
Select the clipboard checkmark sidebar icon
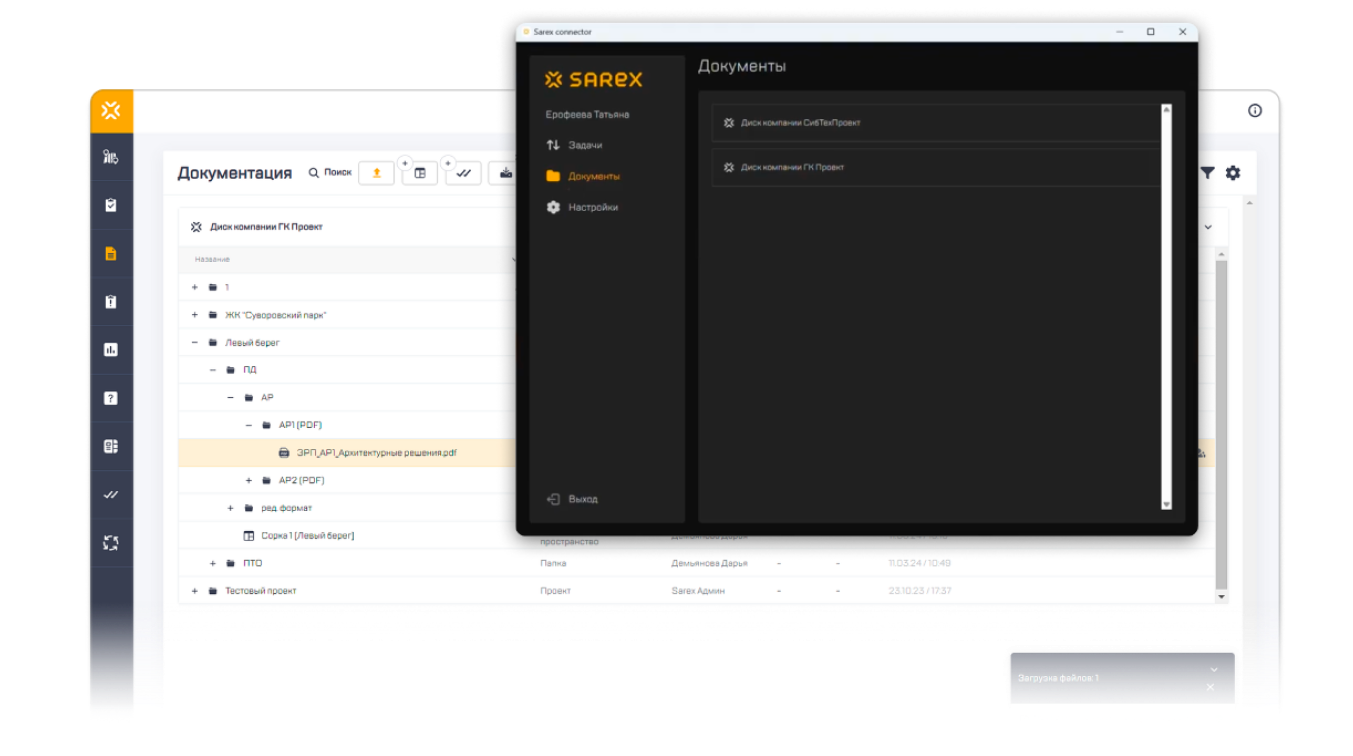pyautogui.click(x=111, y=205)
